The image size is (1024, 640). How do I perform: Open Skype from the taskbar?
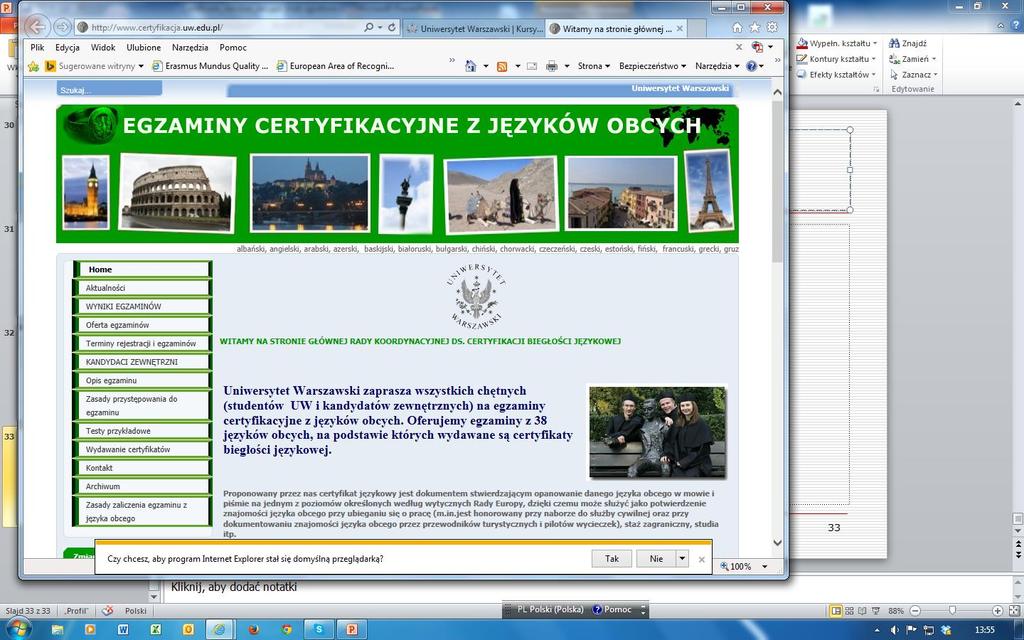point(319,629)
